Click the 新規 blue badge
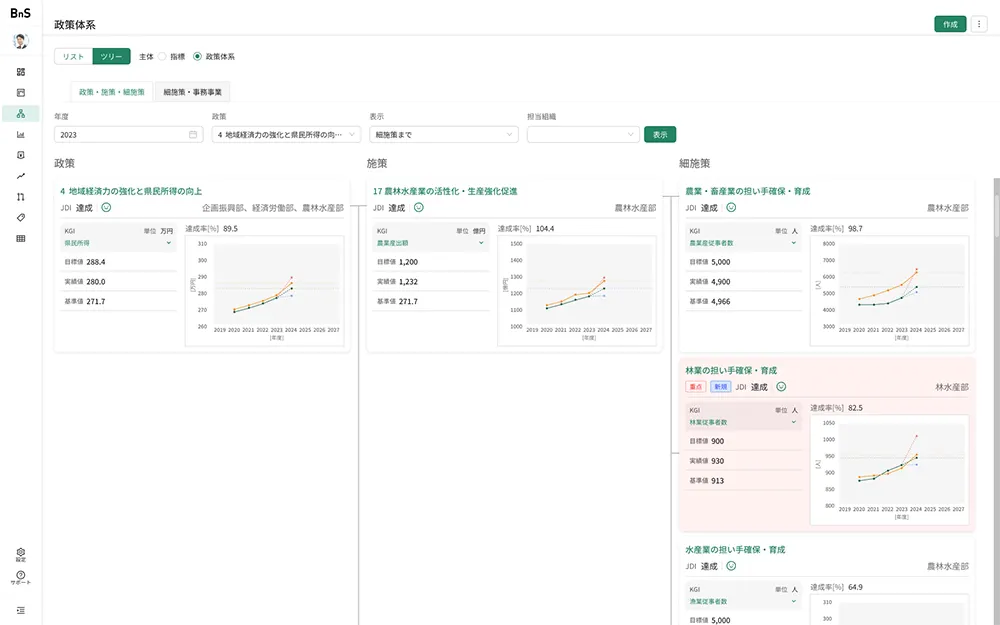The width and height of the screenshot is (1000, 625). click(x=721, y=387)
